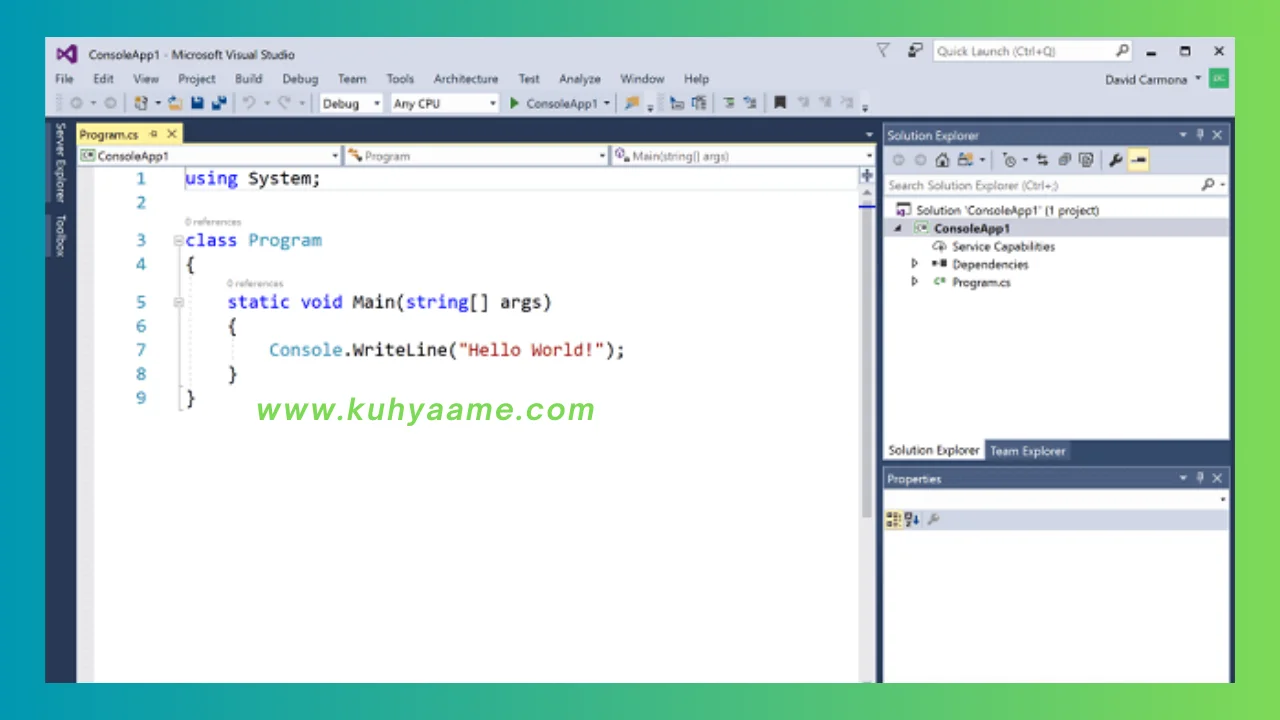This screenshot has height=720, width=1280.
Task: Open the Architecture menu
Action: pyautogui.click(x=466, y=79)
